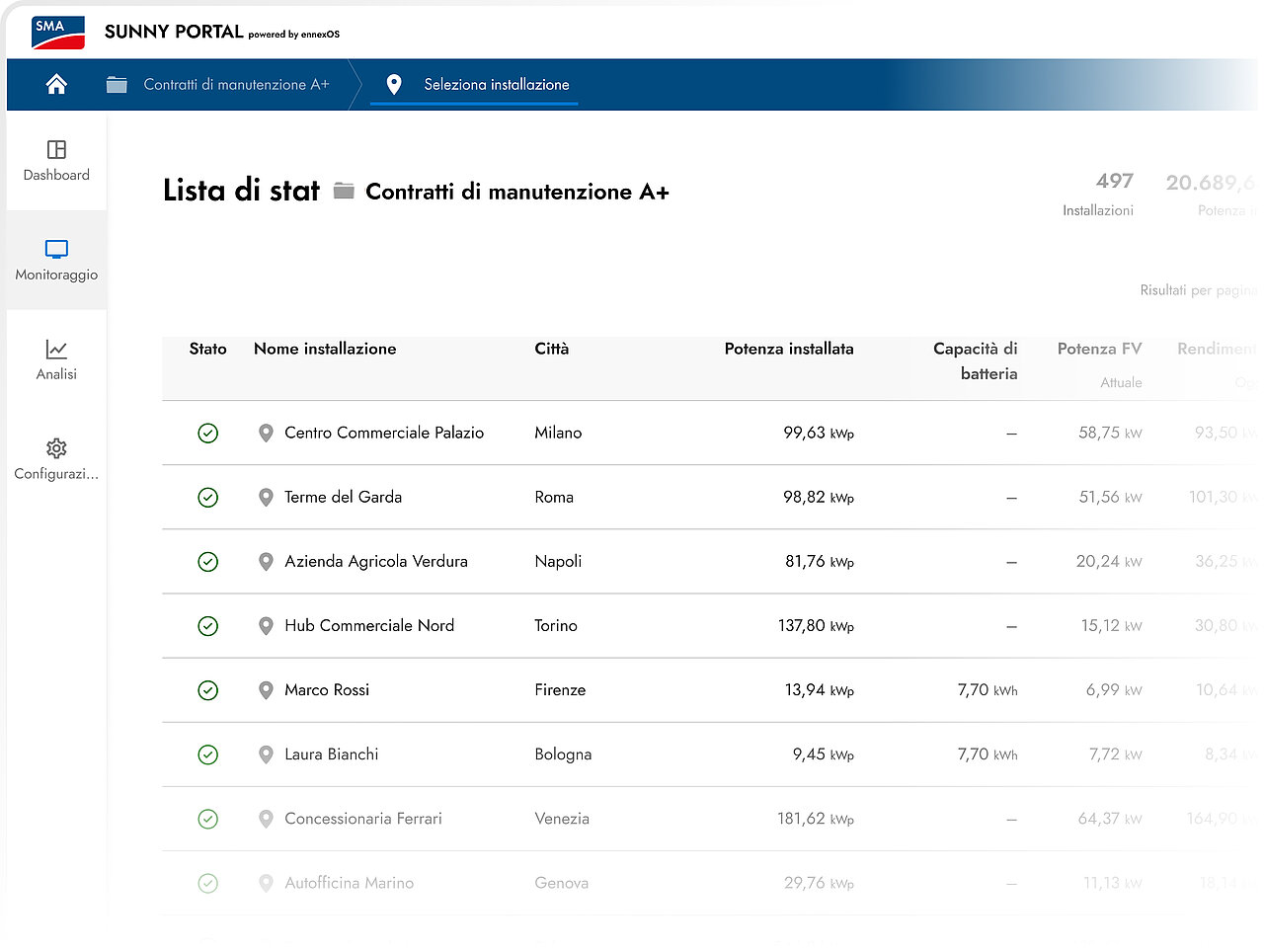1264x952 pixels.
Task: Sort by Città column header
Action: (552, 349)
